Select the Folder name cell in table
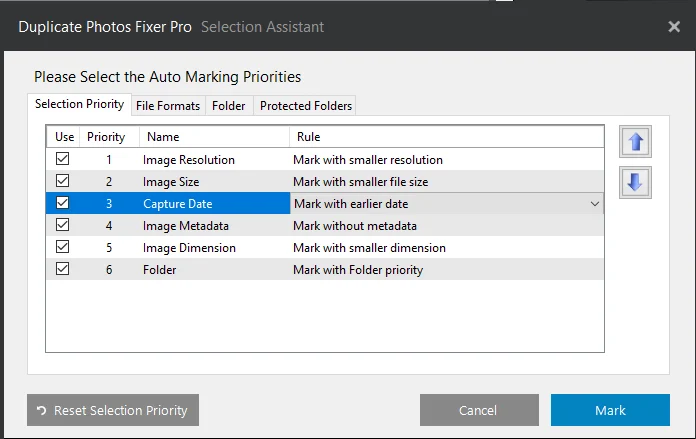 pyautogui.click(x=159, y=270)
